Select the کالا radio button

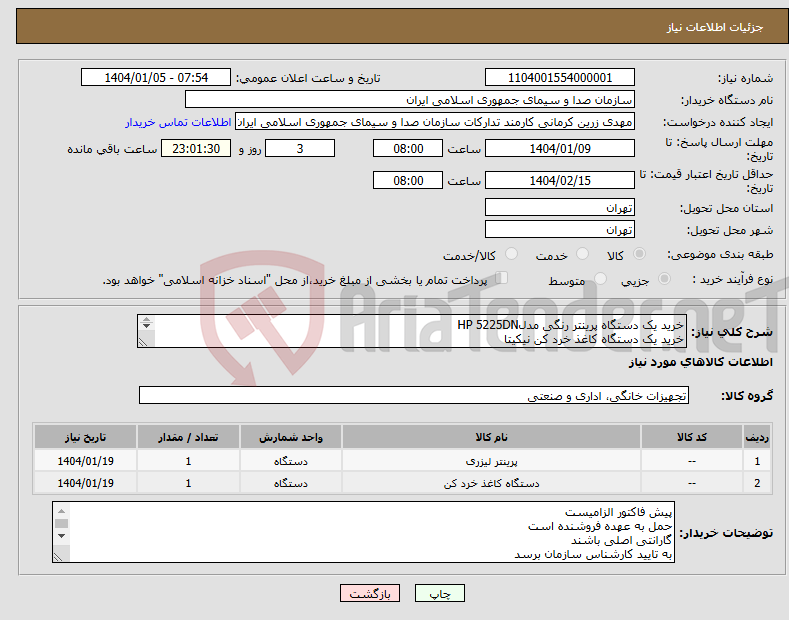click(x=639, y=254)
